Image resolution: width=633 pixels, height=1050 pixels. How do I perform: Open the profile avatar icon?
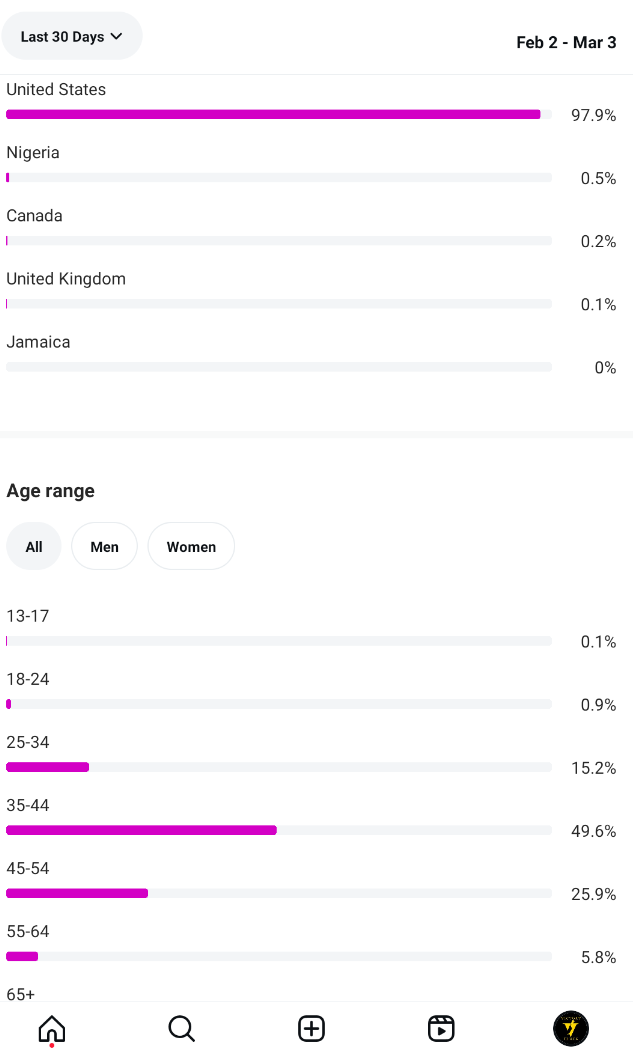[571, 1029]
